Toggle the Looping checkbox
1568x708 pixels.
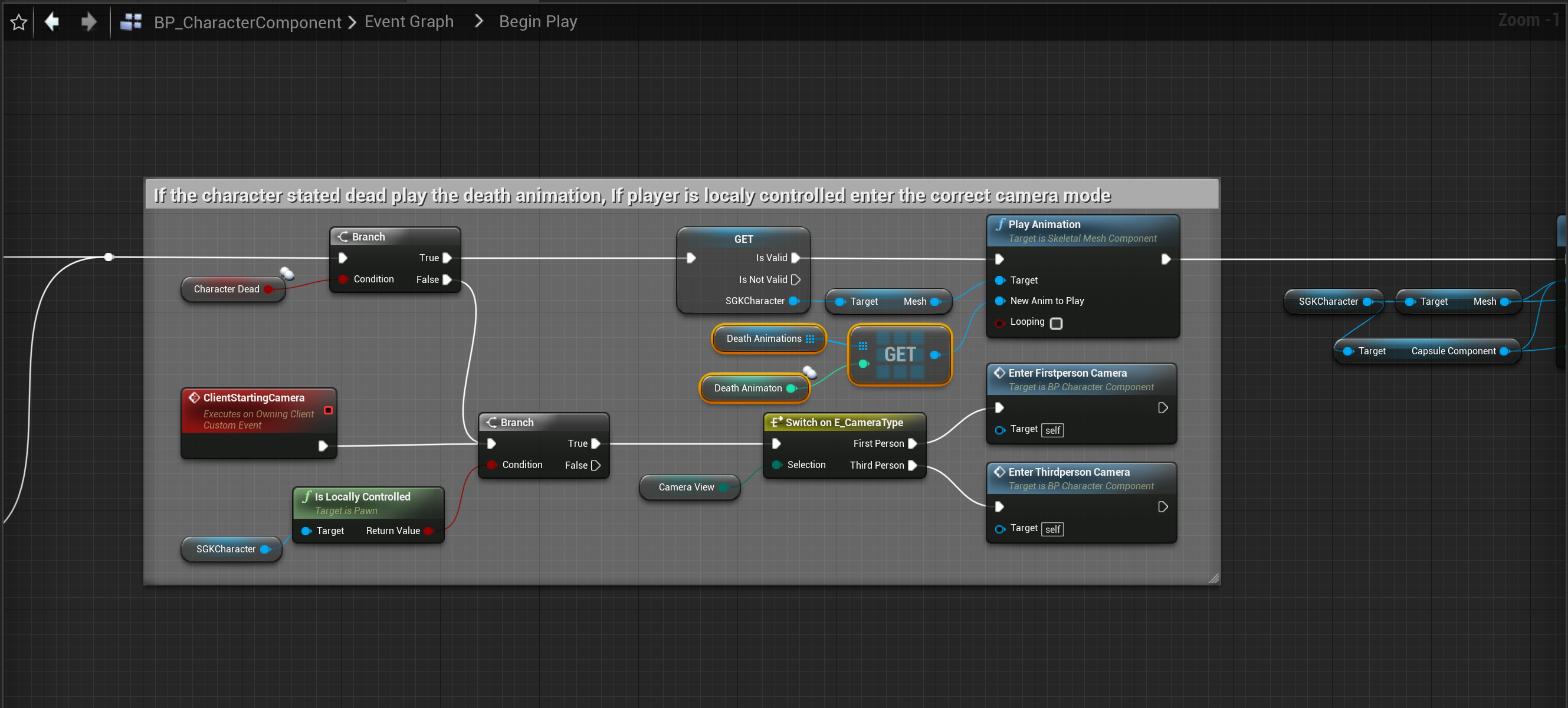[1056, 323]
